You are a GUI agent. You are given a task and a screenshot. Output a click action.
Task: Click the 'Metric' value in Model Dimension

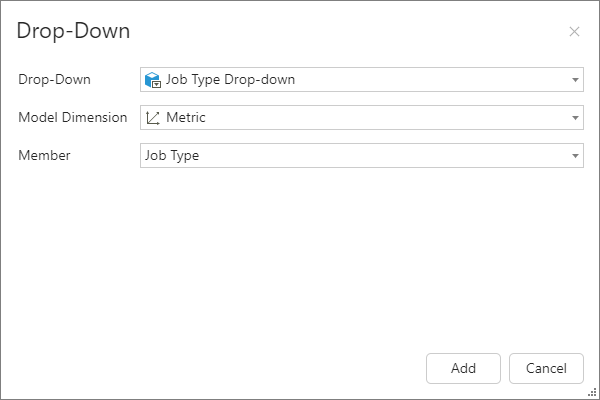pyautogui.click(x=186, y=118)
